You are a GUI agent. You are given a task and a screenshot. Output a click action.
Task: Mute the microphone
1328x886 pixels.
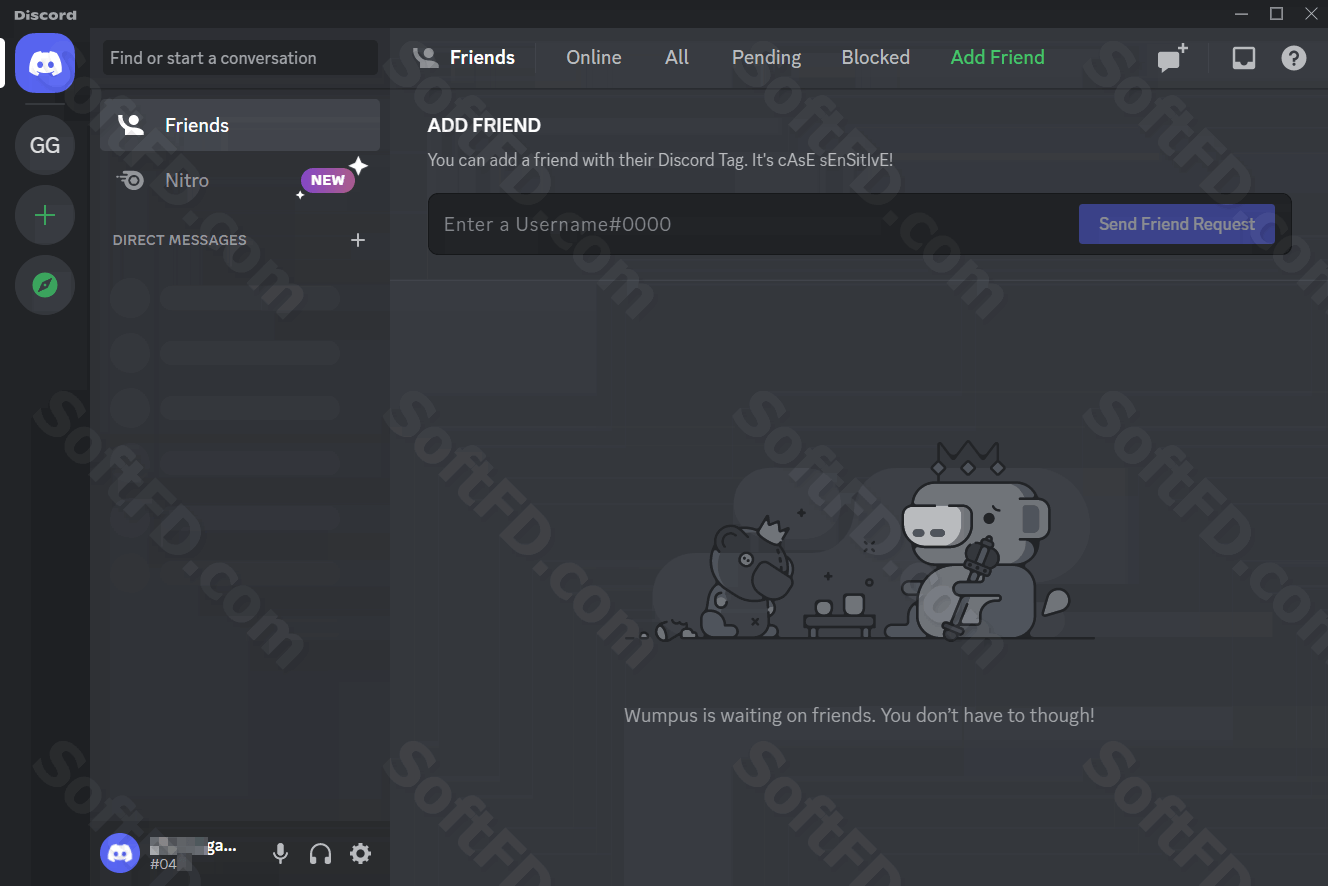click(x=281, y=853)
